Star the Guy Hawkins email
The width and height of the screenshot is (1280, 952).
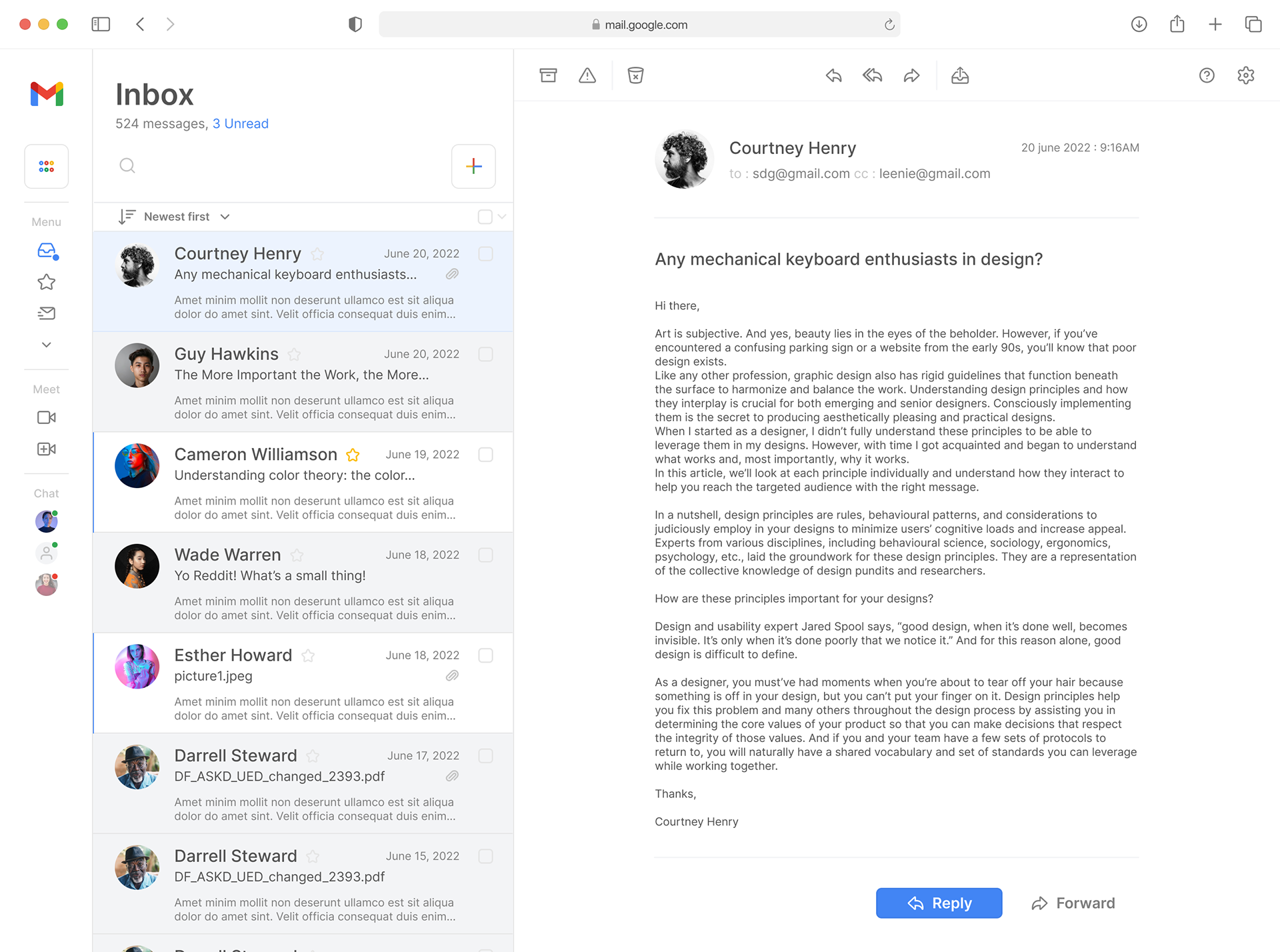(294, 355)
